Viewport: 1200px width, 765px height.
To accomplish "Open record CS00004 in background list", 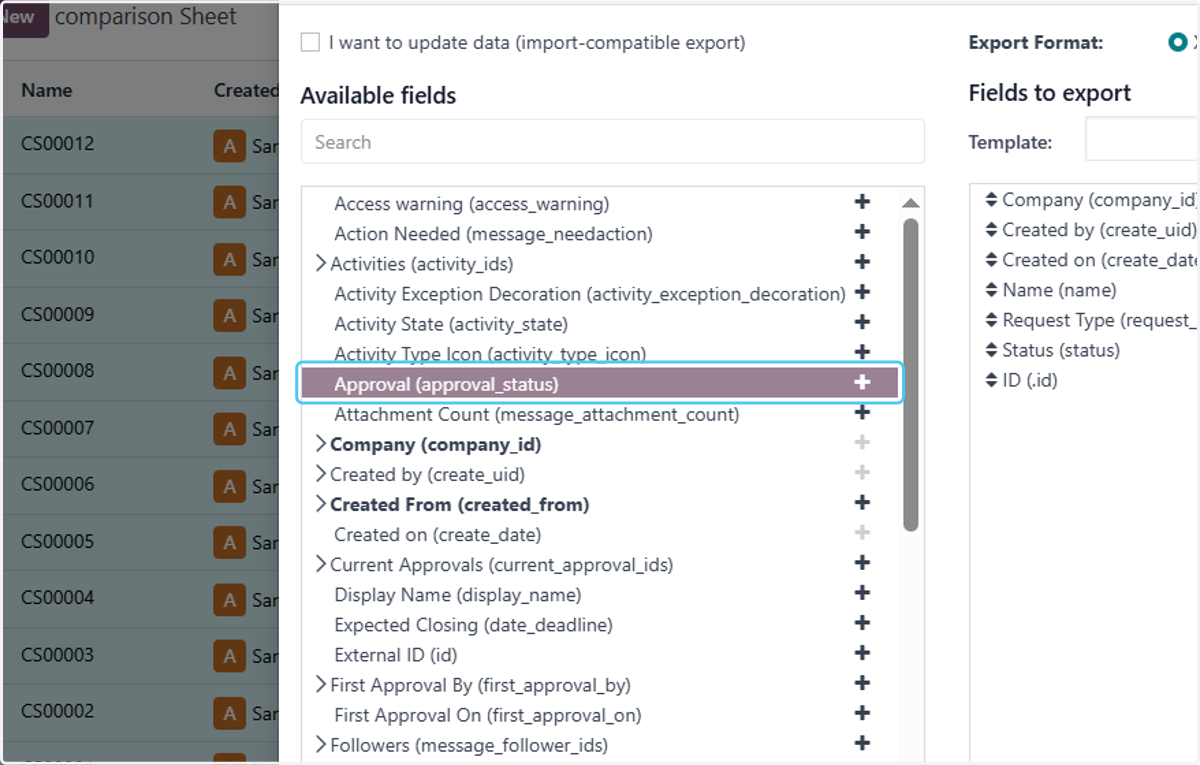I will [57, 598].
